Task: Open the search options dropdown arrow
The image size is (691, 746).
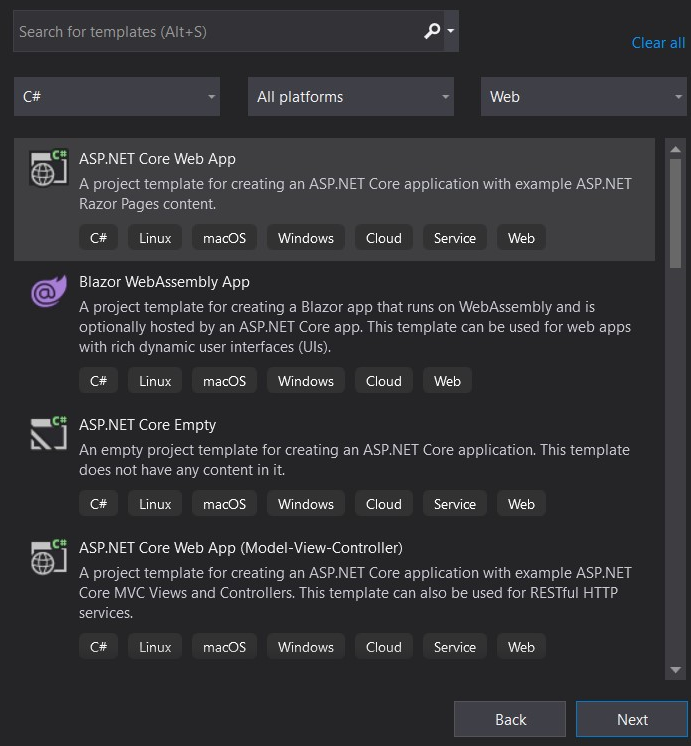Action: (x=451, y=31)
